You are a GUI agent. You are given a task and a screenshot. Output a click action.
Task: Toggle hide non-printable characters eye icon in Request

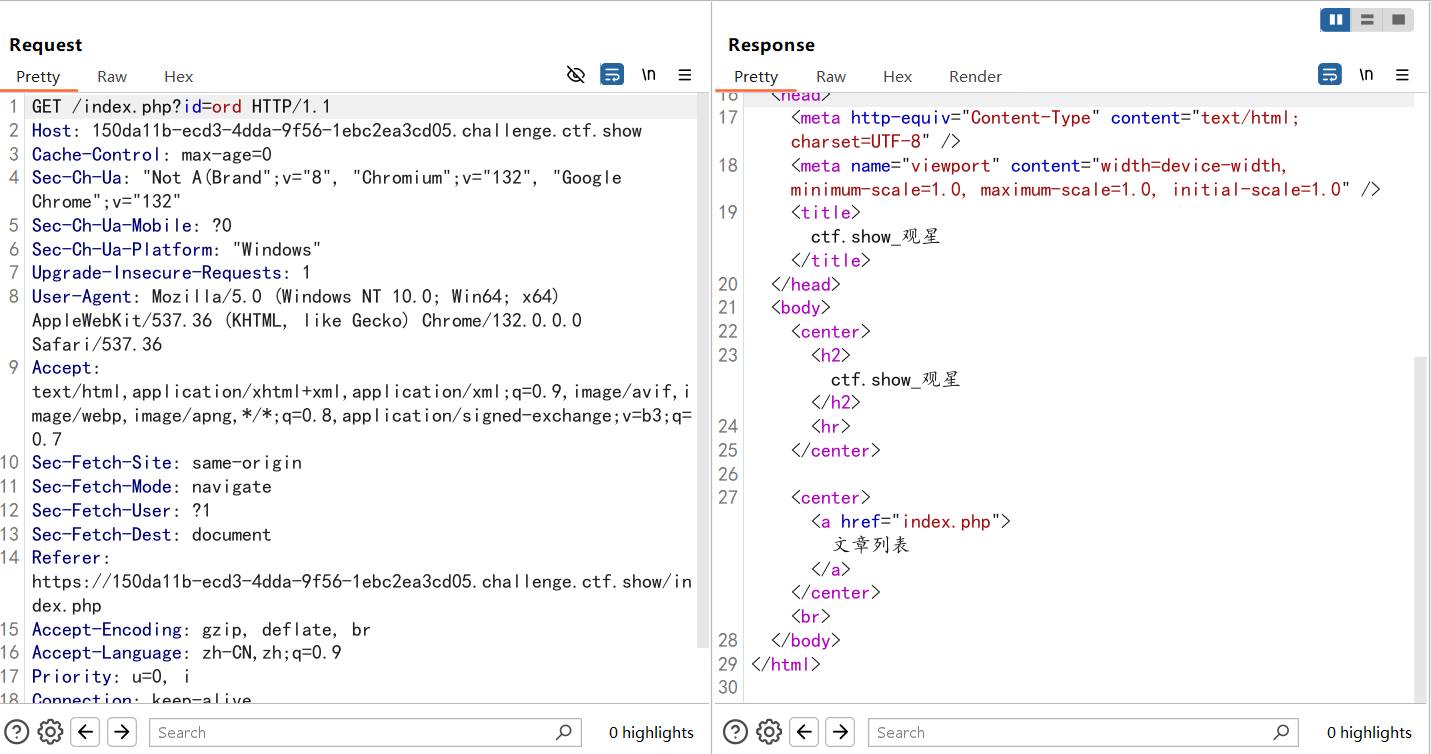click(575, 75)
